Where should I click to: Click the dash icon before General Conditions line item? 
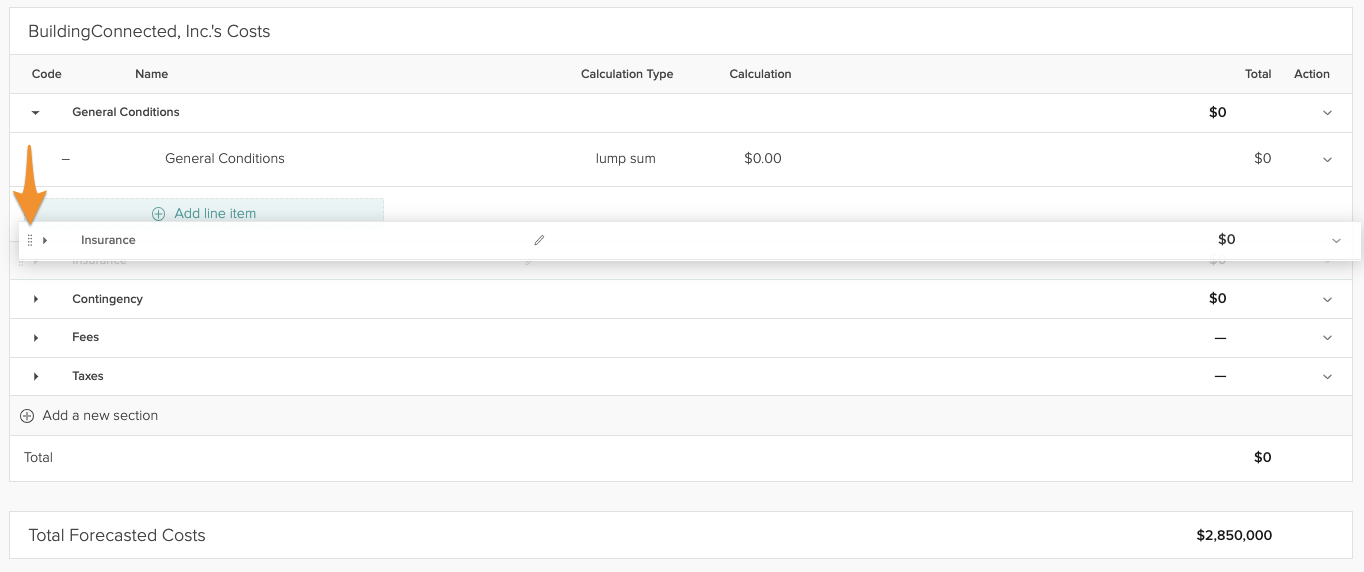66,159
